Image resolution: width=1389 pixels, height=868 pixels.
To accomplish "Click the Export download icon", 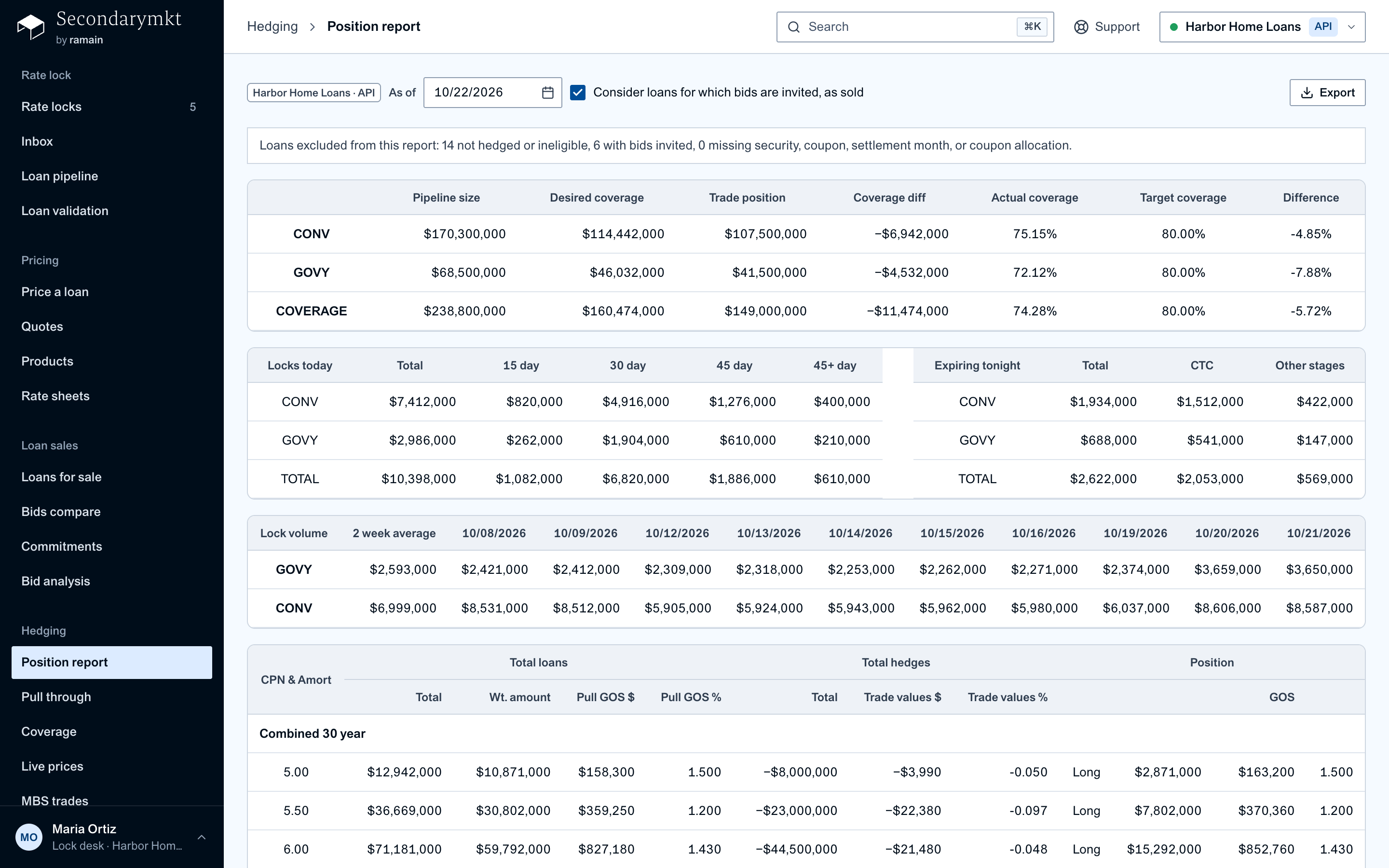I will 1307,93.
